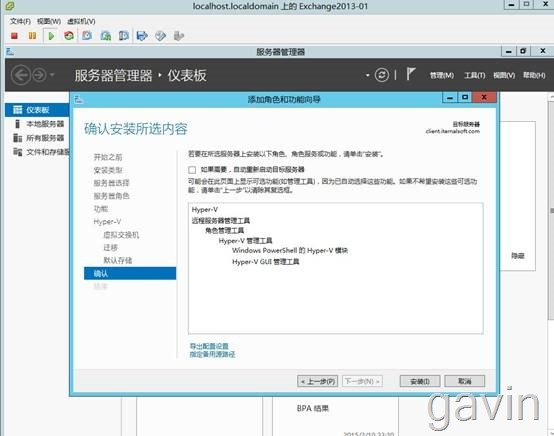Enable automatic restart of target server checkbox
Viewport: 554px width, 436px height.
click(192, 170)
